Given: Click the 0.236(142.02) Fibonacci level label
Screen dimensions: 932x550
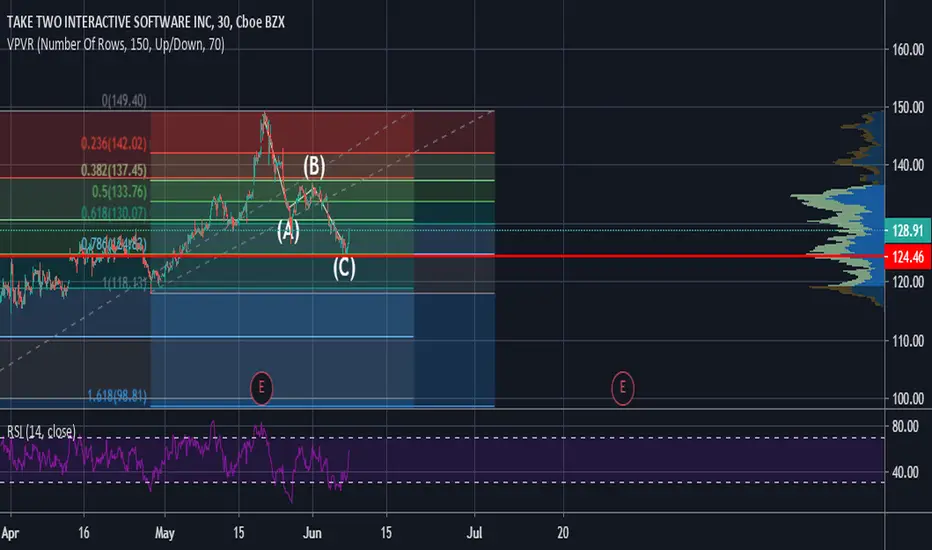Looking at the screenshot, I should click(114, 143).
